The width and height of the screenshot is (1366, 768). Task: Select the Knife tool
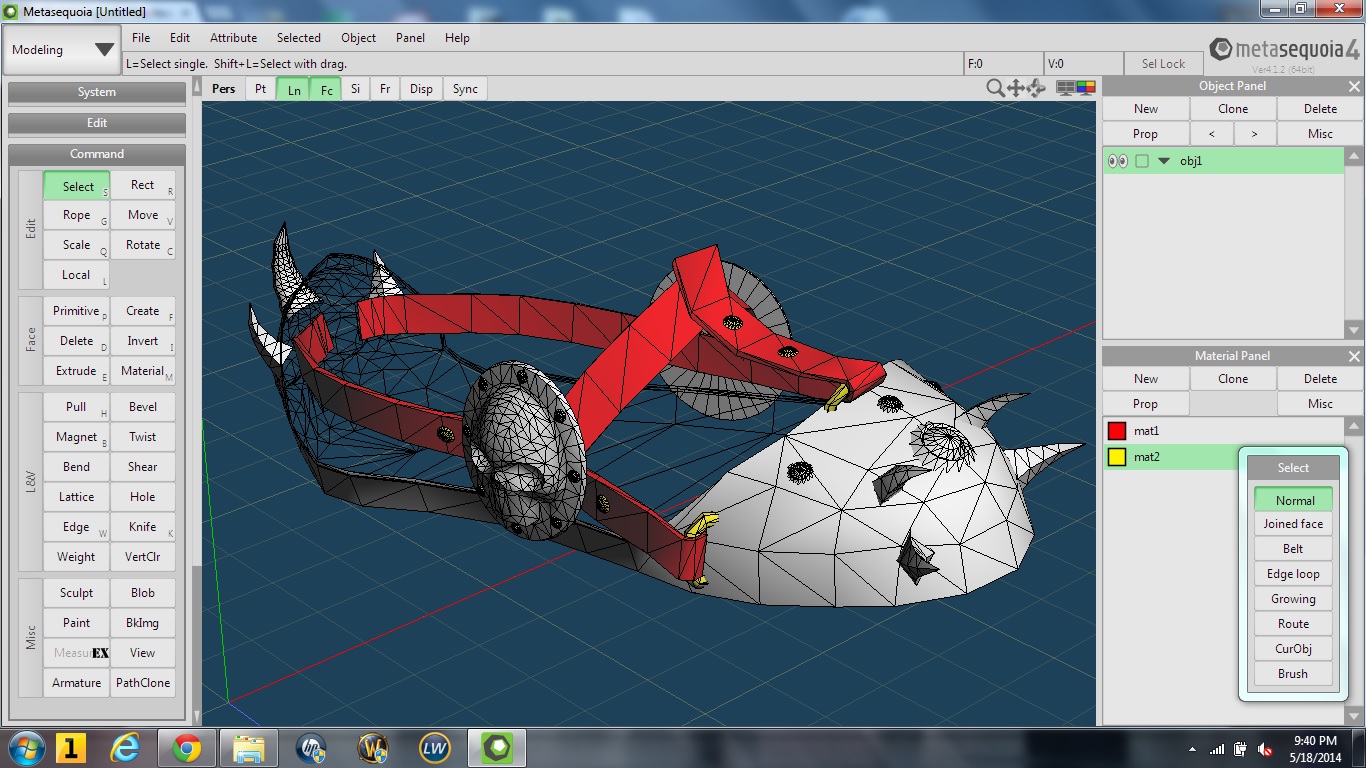tap(143, 527)
